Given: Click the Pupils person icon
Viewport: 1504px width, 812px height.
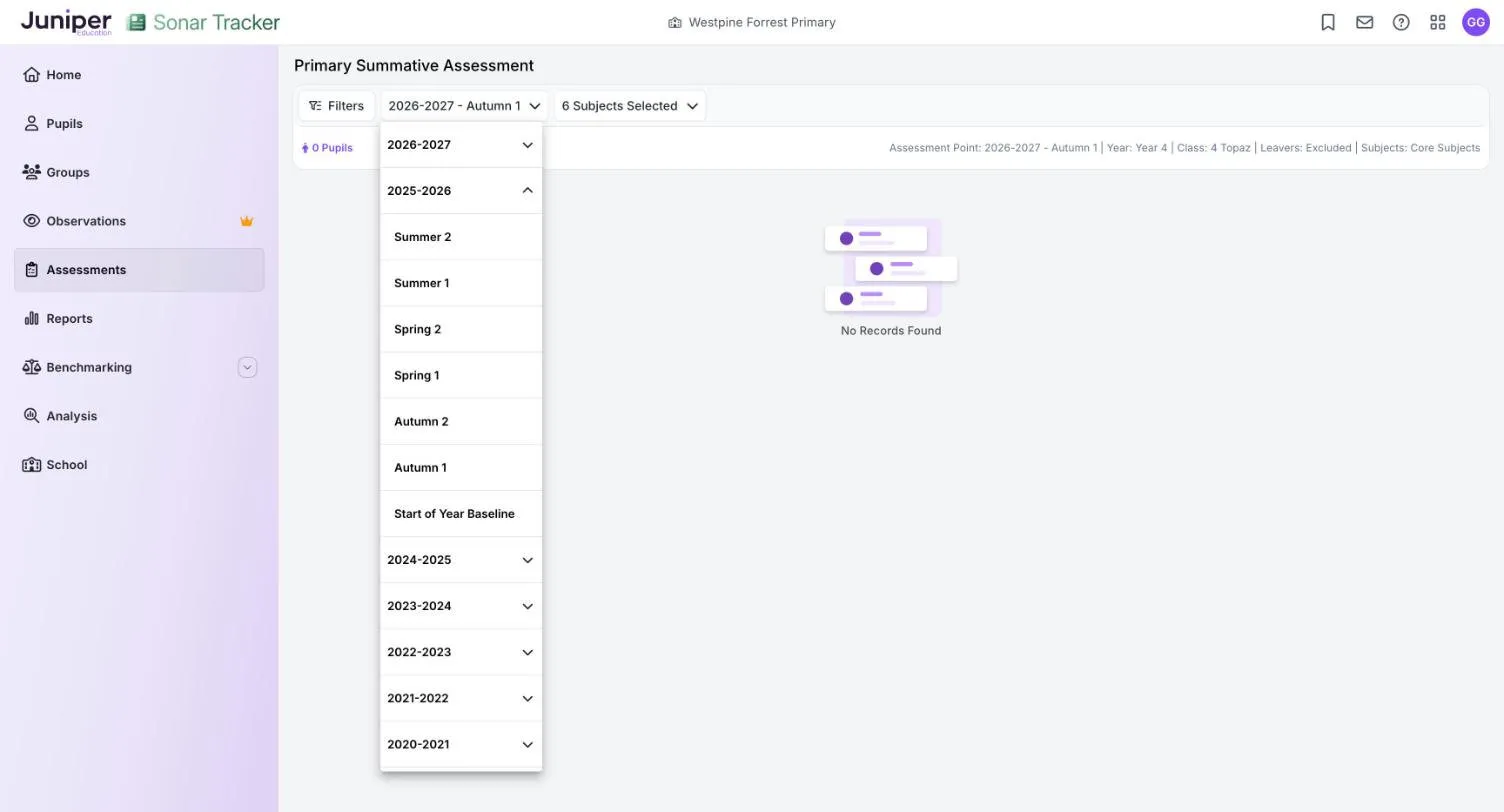Looking at the screenshot, I should tap(31, 123).
